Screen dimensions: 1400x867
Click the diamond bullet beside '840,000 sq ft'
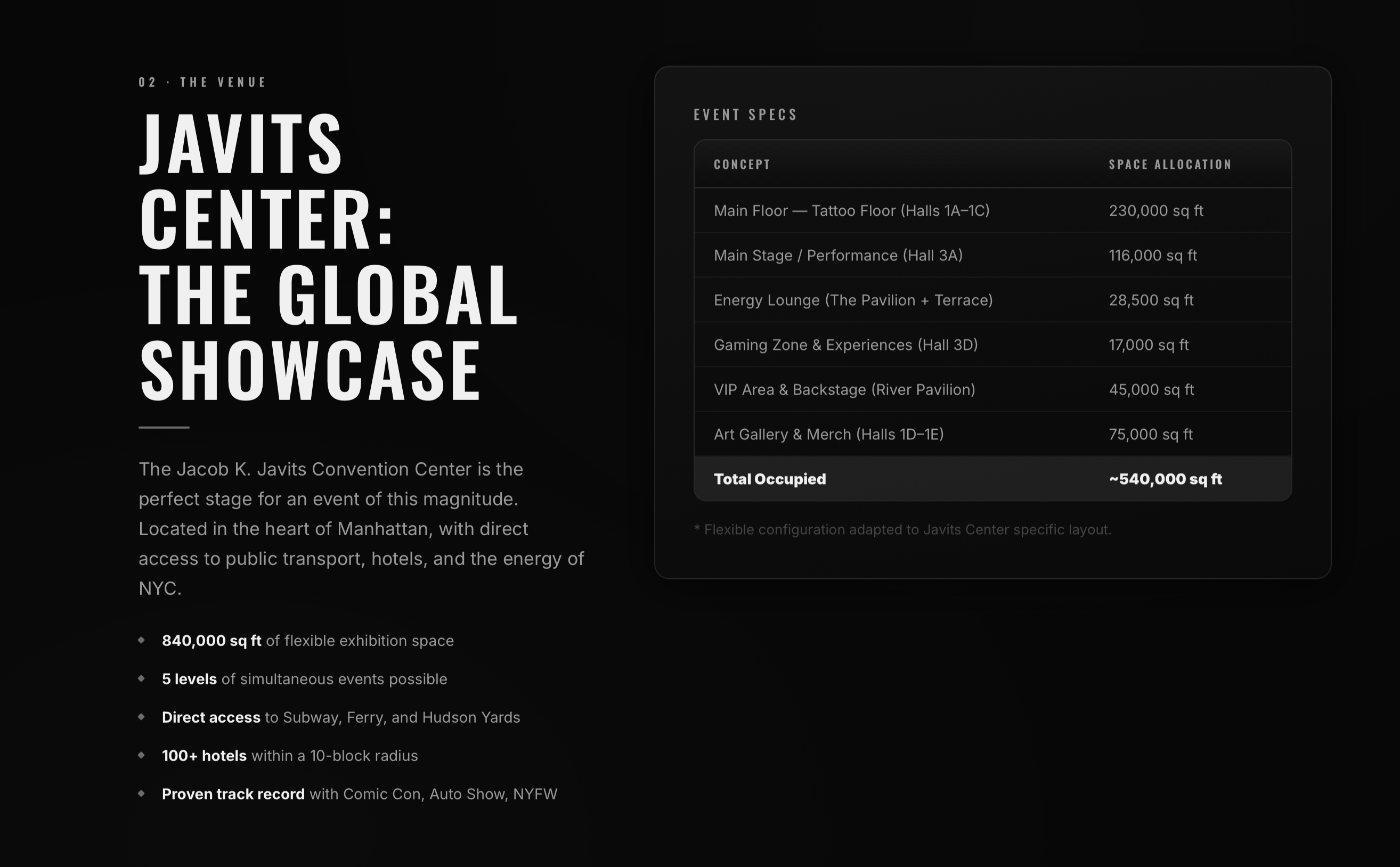[x=142, y=640]
